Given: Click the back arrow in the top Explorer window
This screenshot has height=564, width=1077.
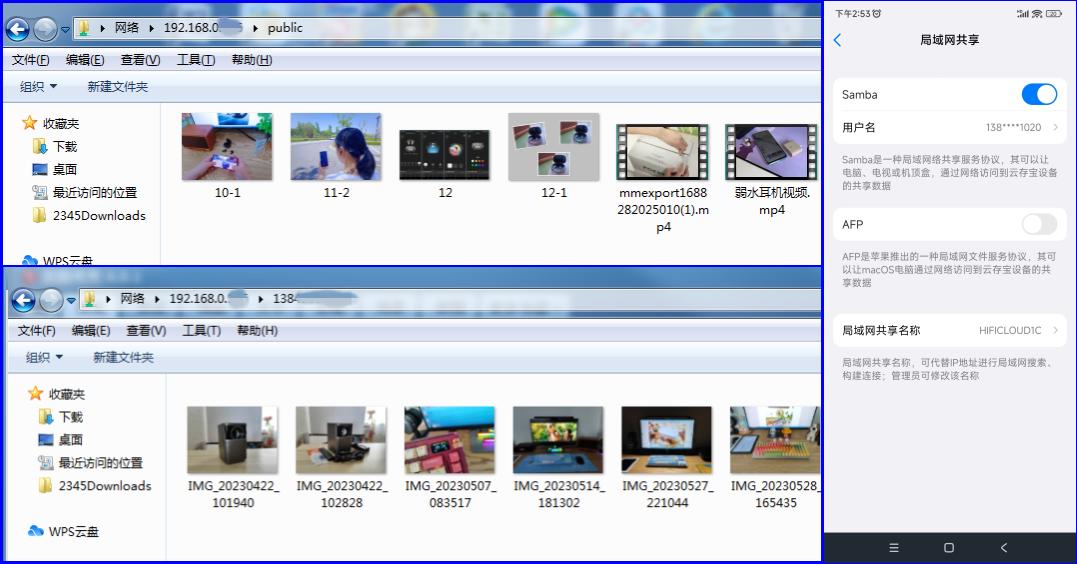Looking at the screenshot, I should [x=18, y=29].
